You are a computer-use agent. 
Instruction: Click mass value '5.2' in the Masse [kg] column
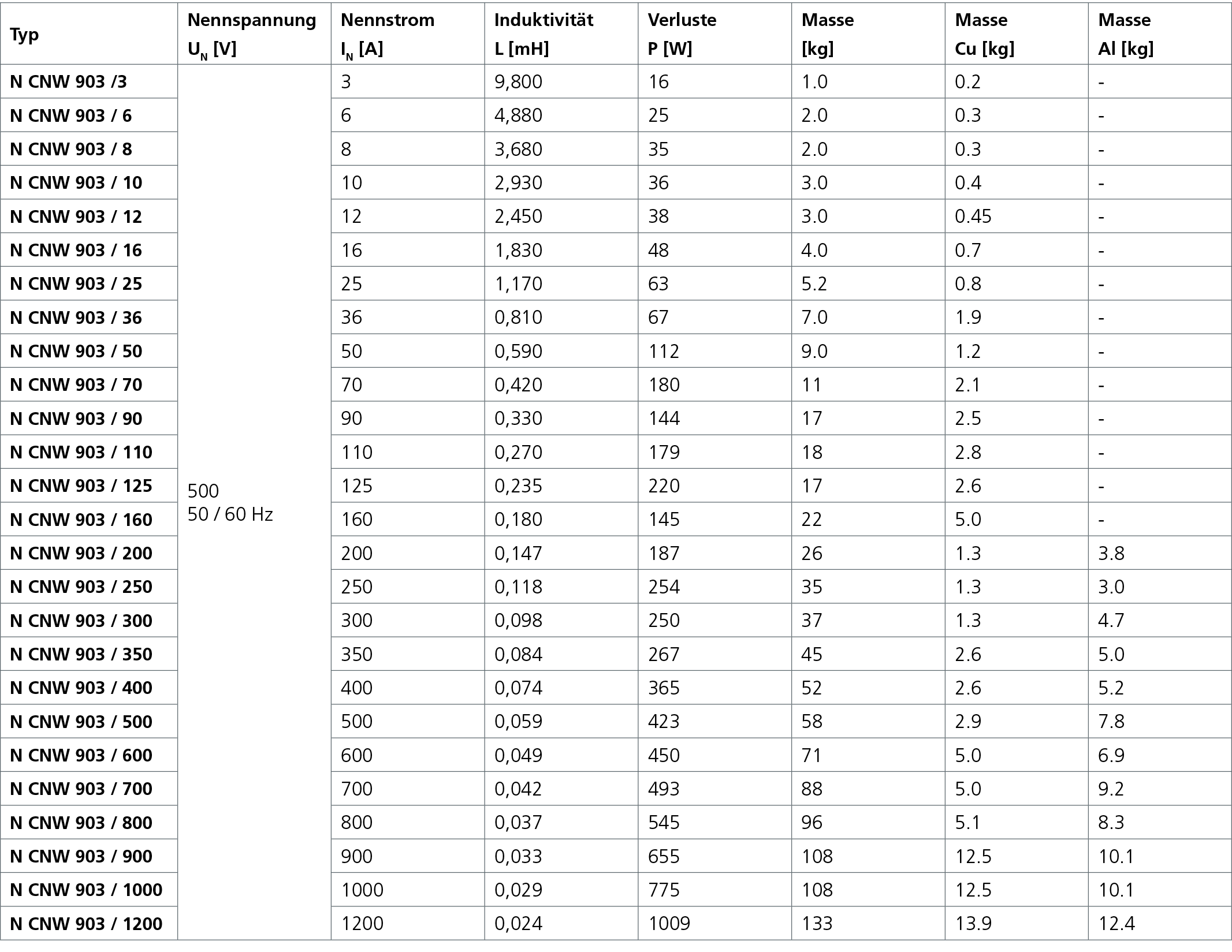[x=814, y=283]
